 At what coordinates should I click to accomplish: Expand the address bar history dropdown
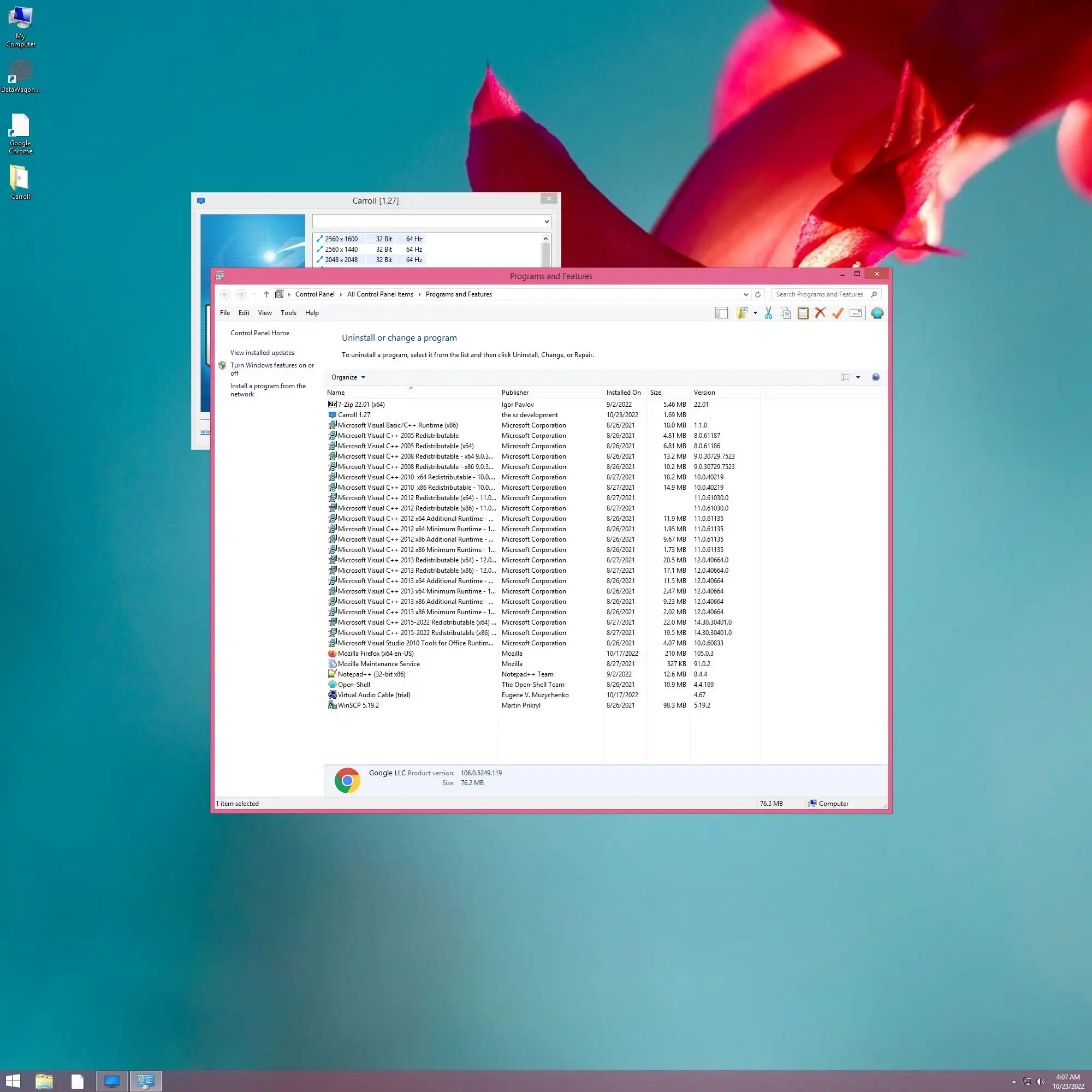point(745,294)
